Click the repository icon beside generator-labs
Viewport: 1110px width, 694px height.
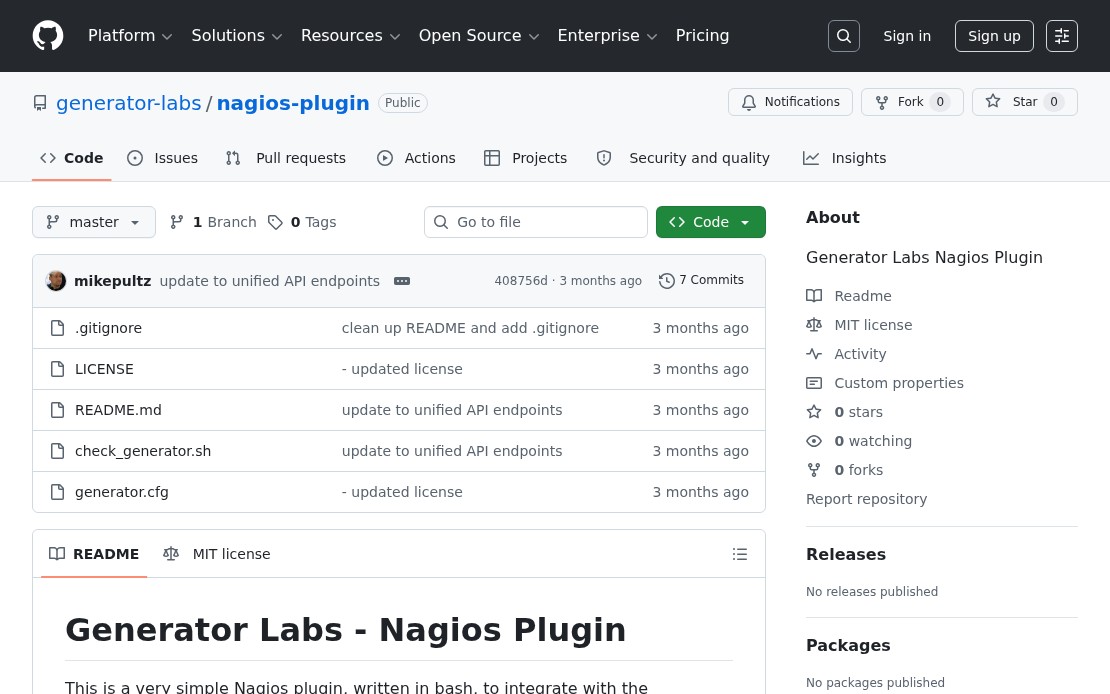[40, 103]
